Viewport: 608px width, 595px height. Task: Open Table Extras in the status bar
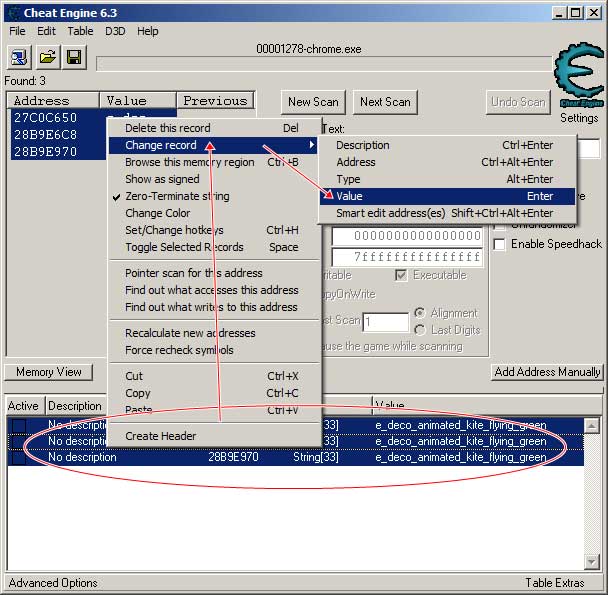[554, 583]
